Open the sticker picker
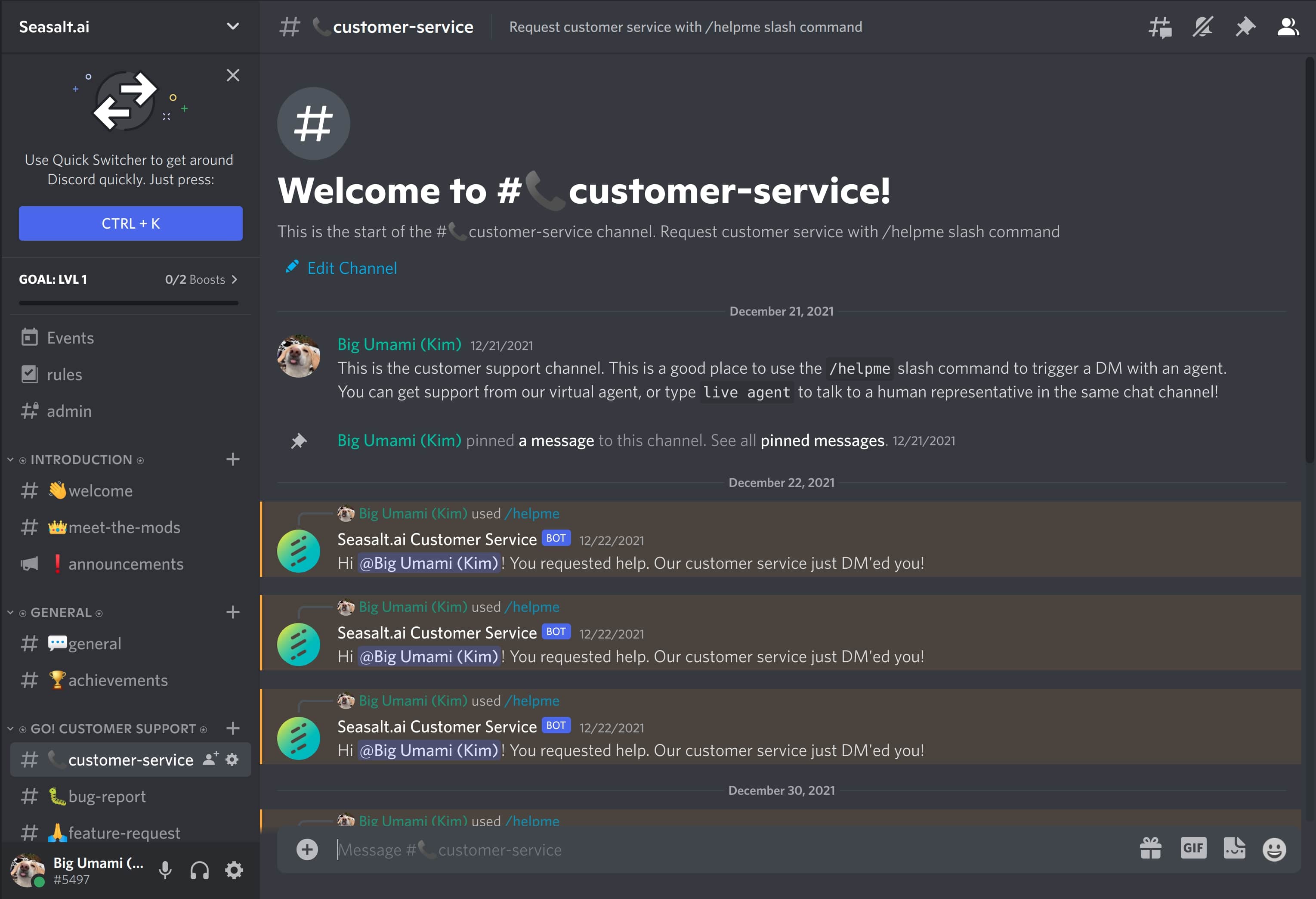This screenshot has width=1316, height=899. point(1235,849)
